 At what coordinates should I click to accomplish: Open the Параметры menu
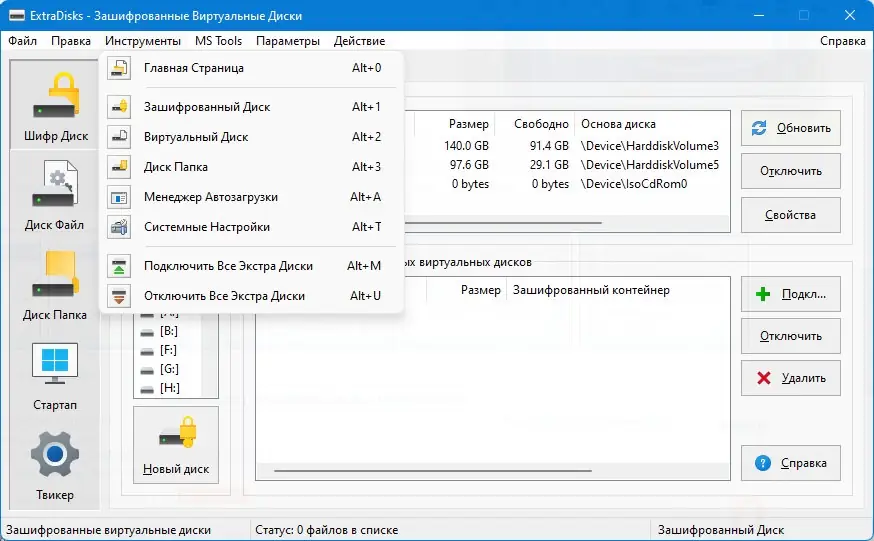point(288,41)
